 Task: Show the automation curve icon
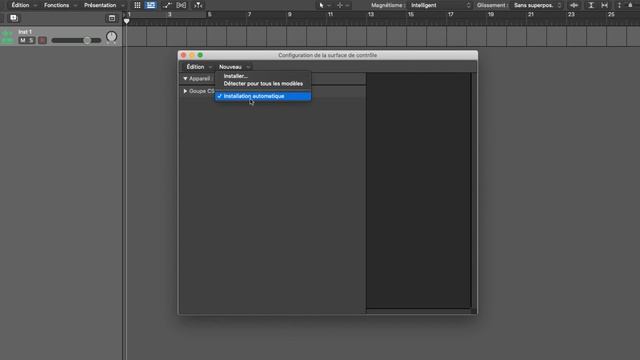point(167,5)
